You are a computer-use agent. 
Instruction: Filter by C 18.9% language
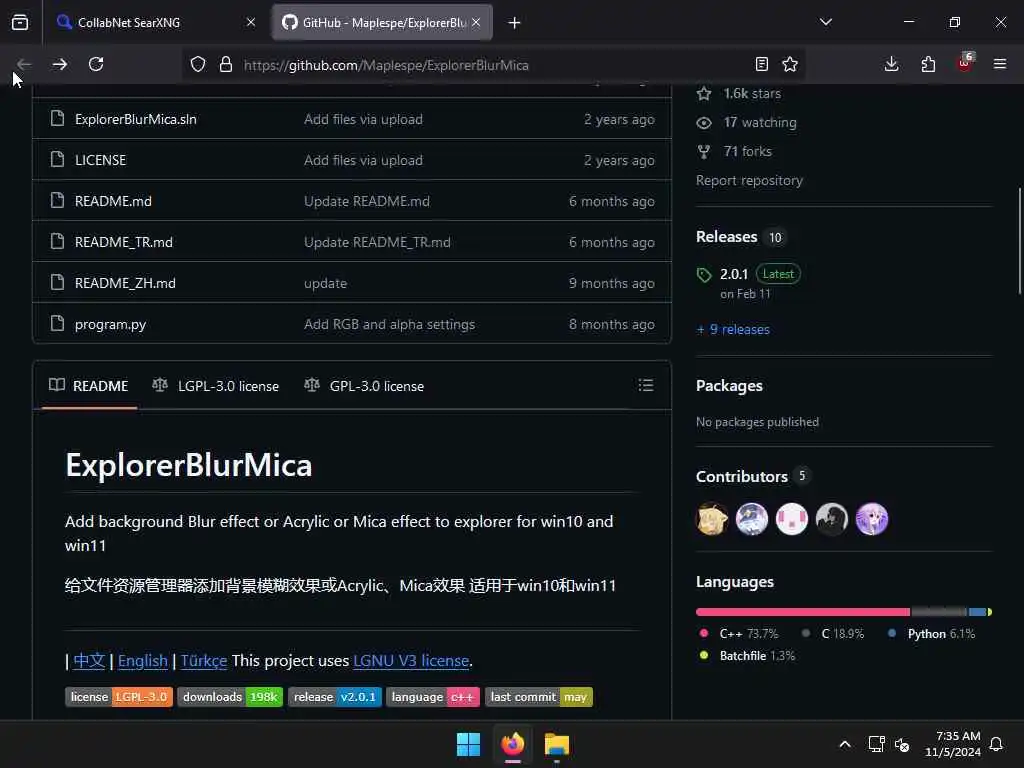833,634
